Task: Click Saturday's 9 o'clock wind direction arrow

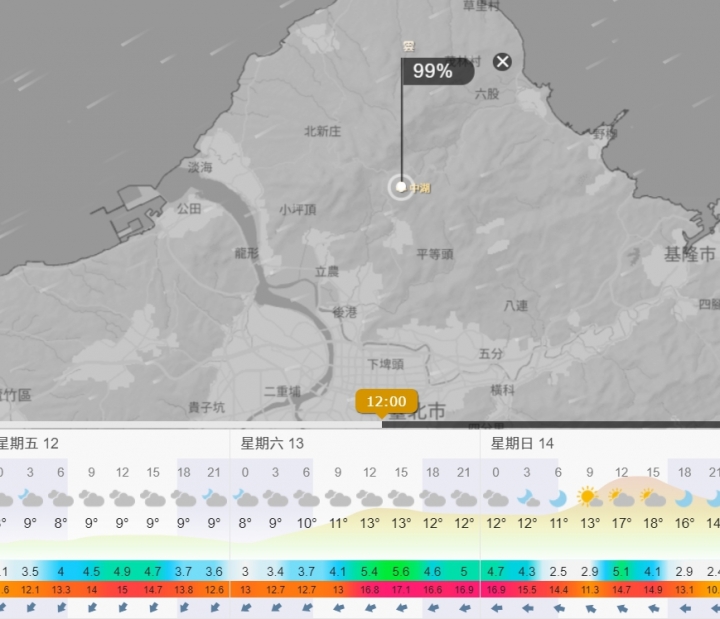Action: coord(338,608)
